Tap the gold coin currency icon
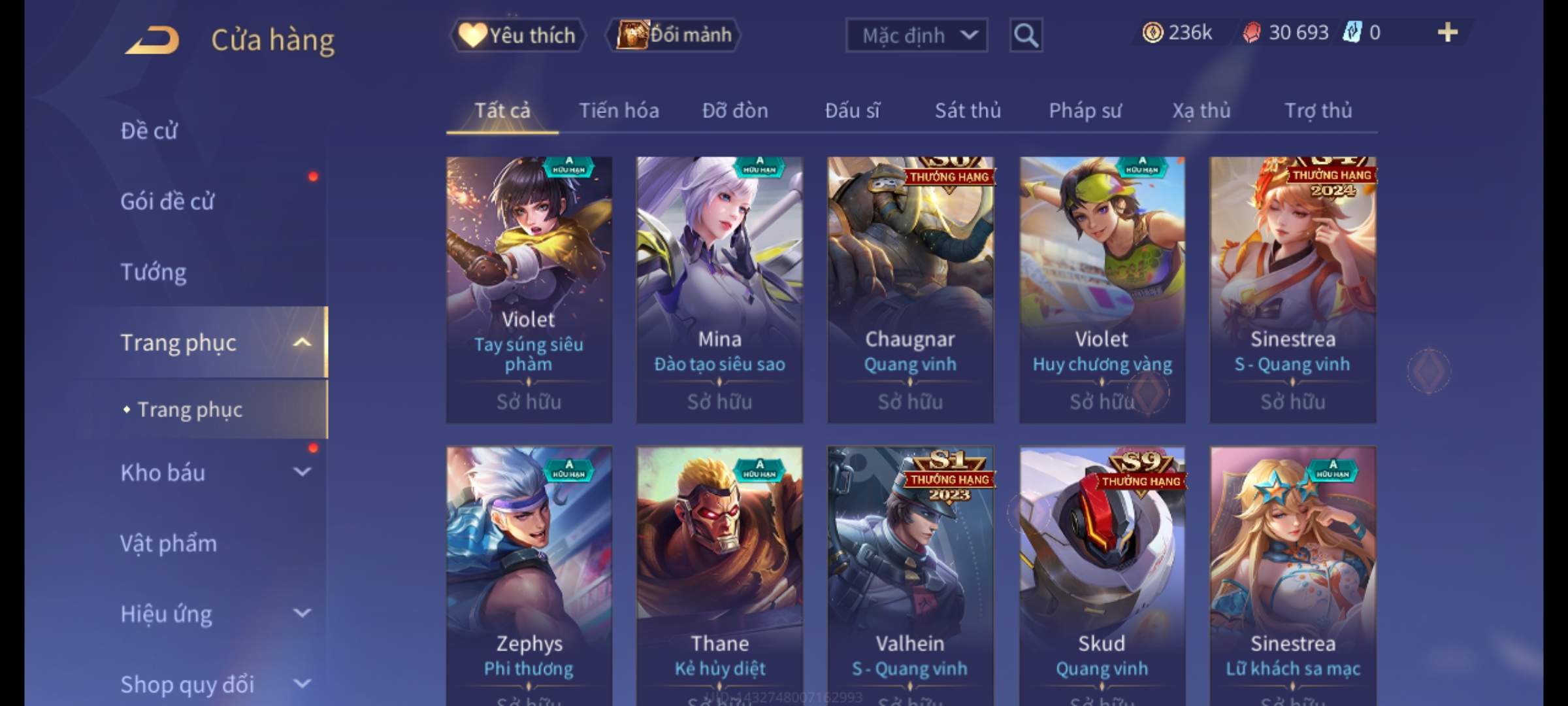Image resolution: width=1568 pixels, height=706 pixels. click(x=1152, y=32)
